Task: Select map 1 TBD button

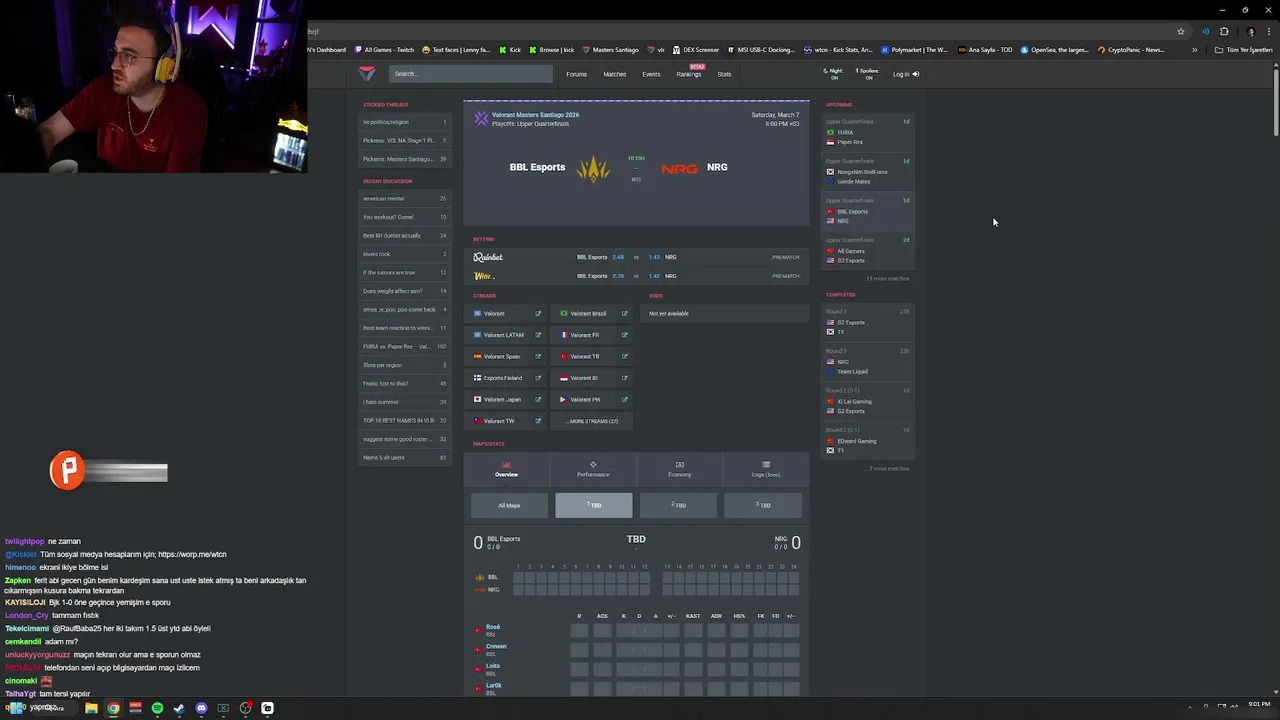Action: [x=594, y=505]
